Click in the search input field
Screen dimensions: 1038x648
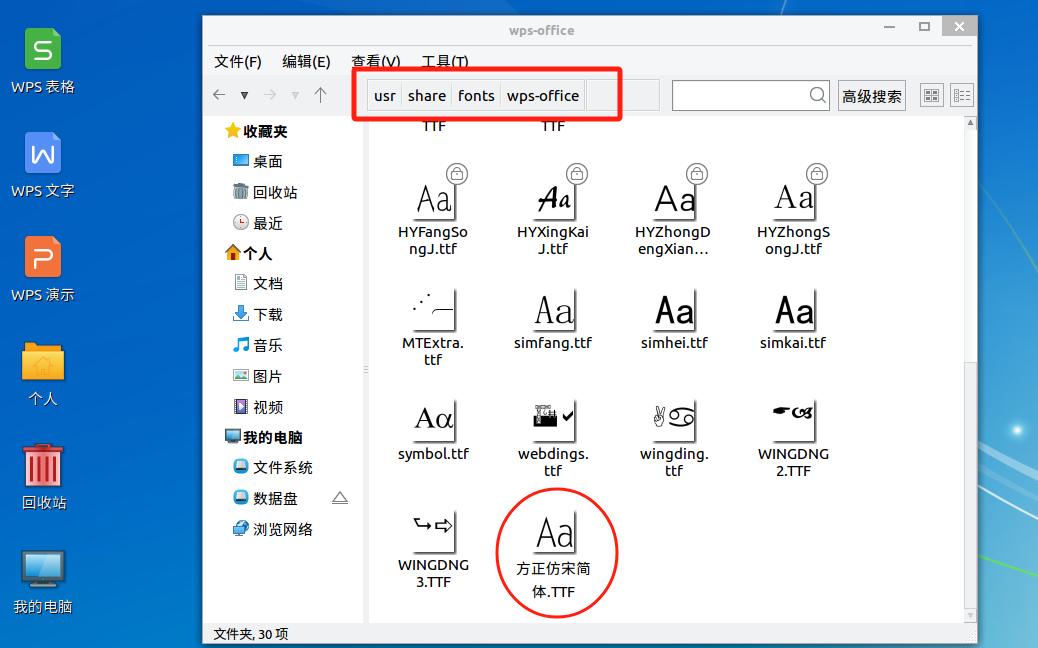click(740, 96)
